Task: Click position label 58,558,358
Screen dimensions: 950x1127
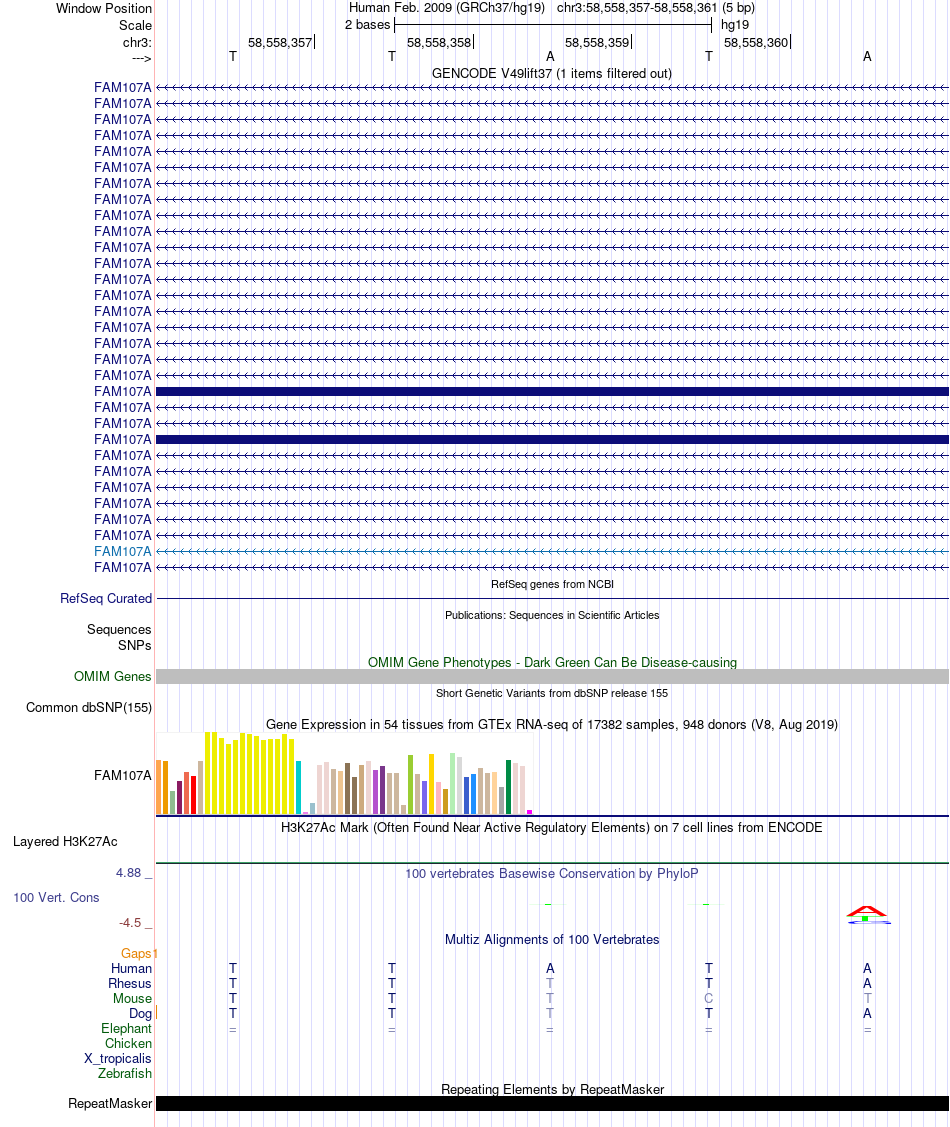Action: [x=439, y=42]
